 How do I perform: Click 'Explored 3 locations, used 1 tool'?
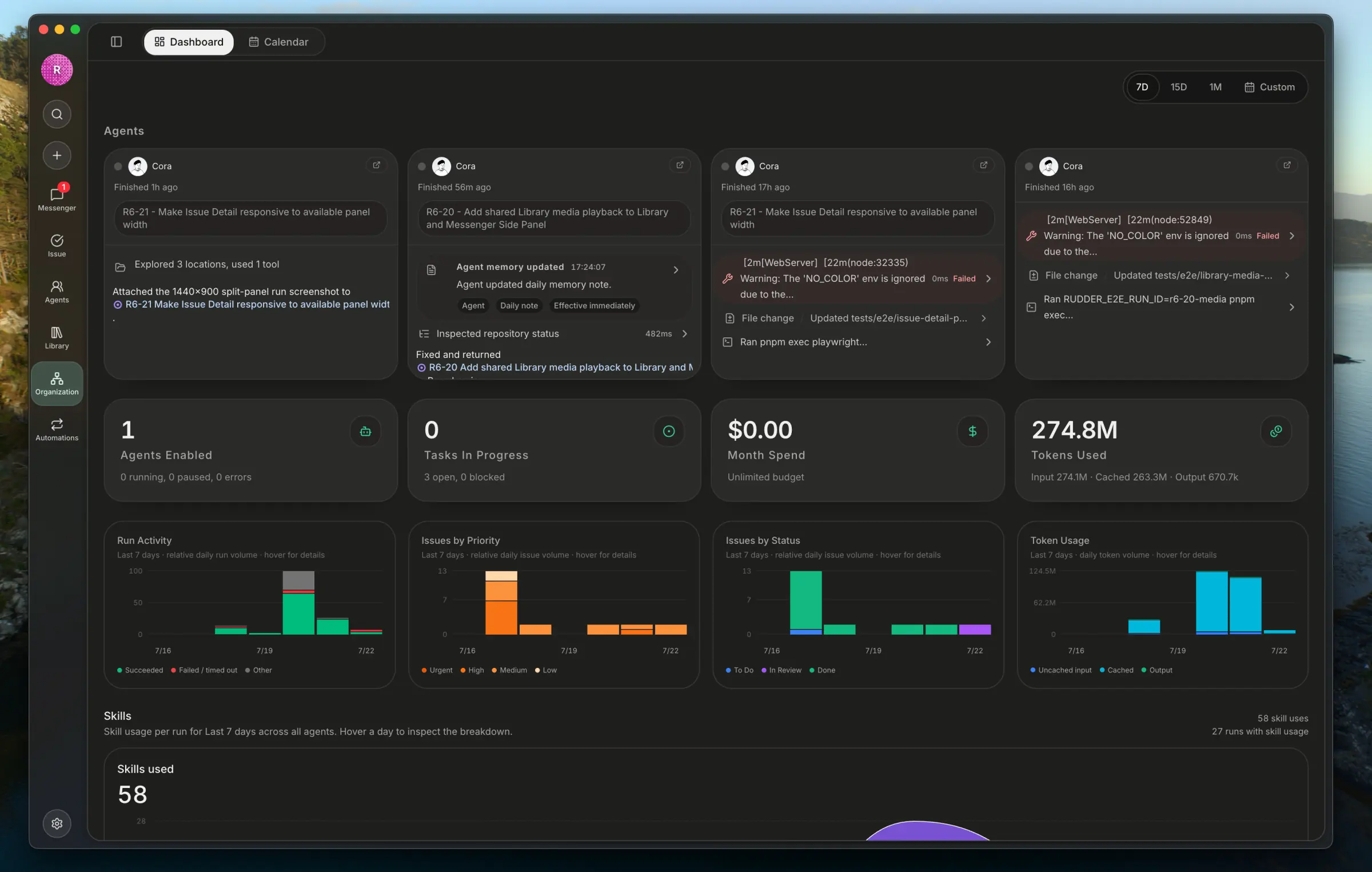pyautogui.click(x=206, y=264)
